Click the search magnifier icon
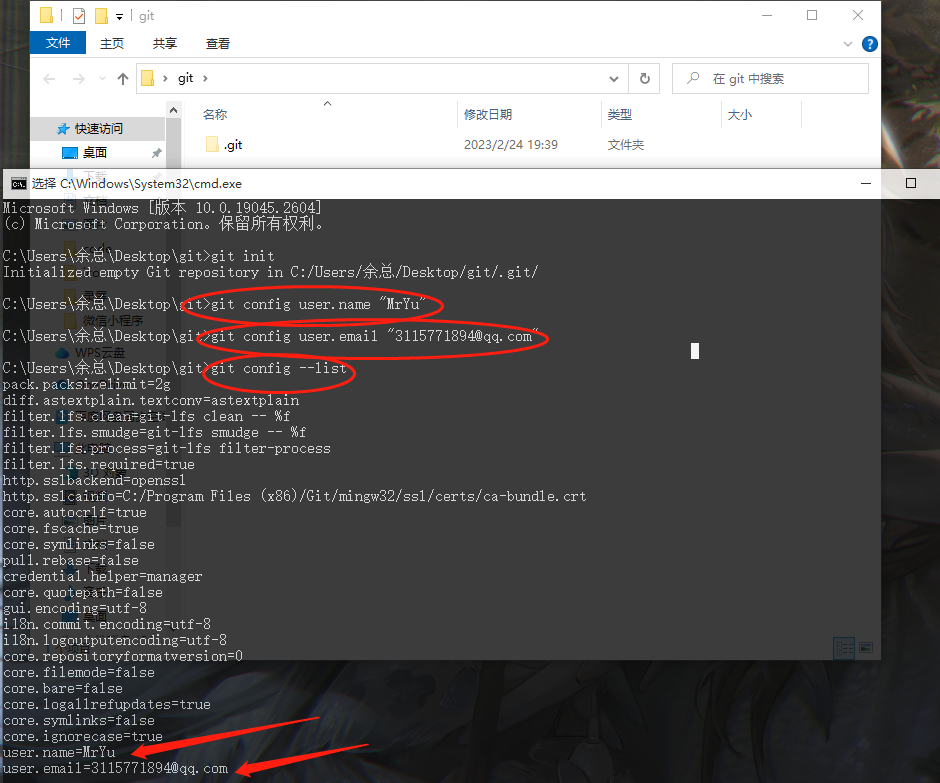The width and height of the screenshot is (940, 783). coord(693,79)
